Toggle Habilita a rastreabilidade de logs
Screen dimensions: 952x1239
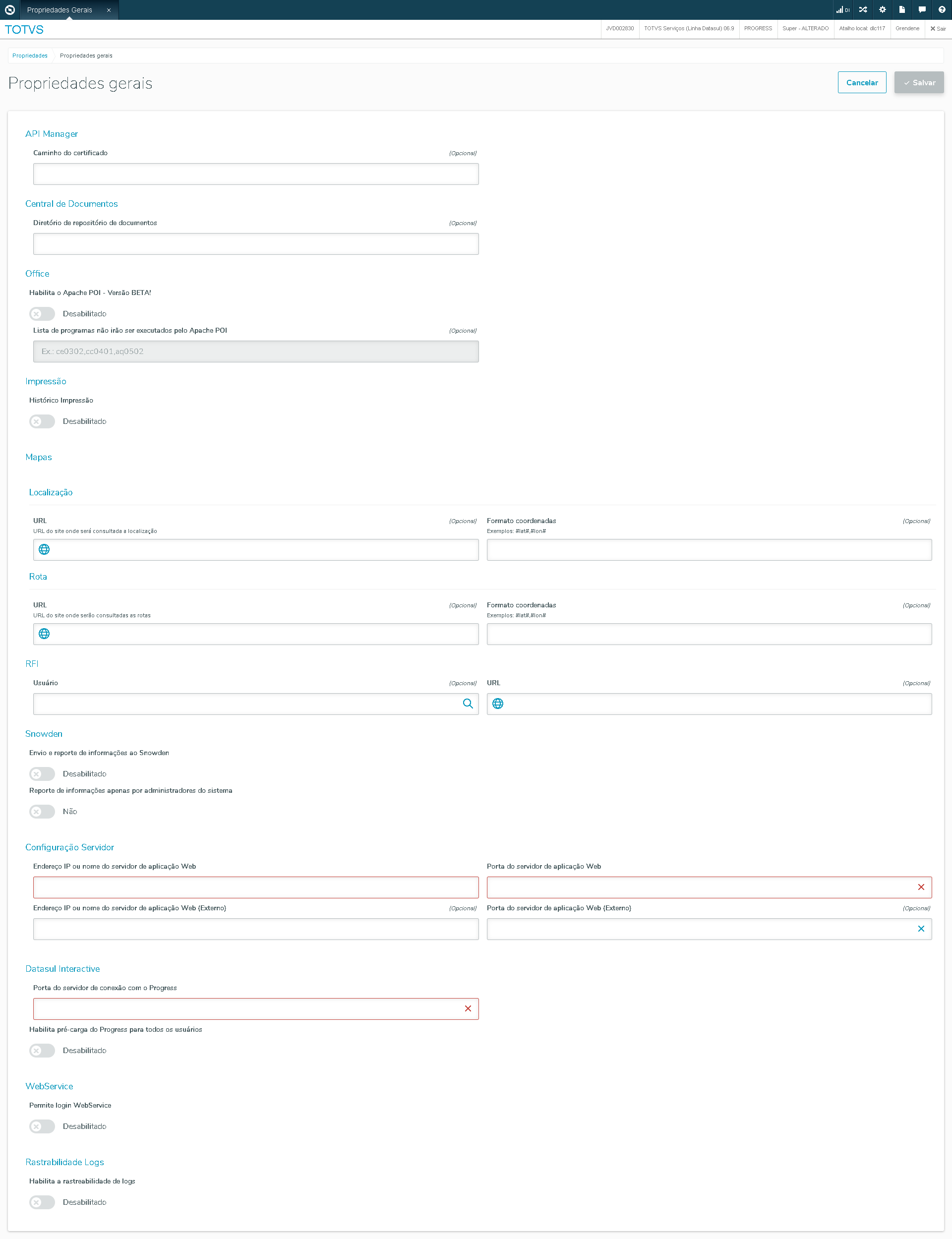(x=42, y=1202)
